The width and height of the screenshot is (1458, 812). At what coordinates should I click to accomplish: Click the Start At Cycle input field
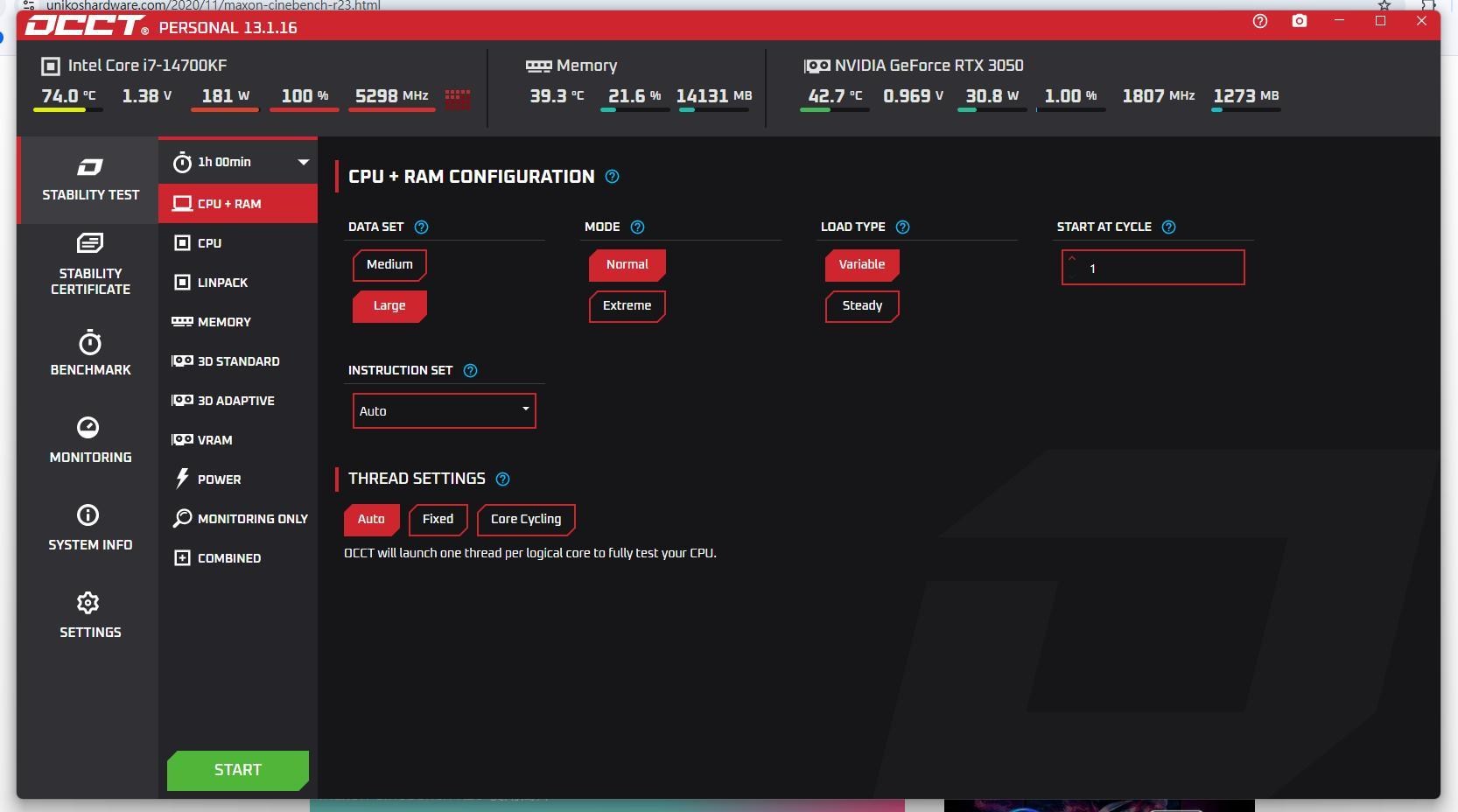pyautogui.click(x=1153, y=268)
